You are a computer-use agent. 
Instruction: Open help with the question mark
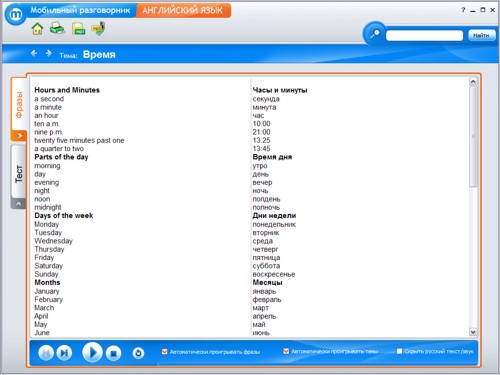[x=463, y=10]
